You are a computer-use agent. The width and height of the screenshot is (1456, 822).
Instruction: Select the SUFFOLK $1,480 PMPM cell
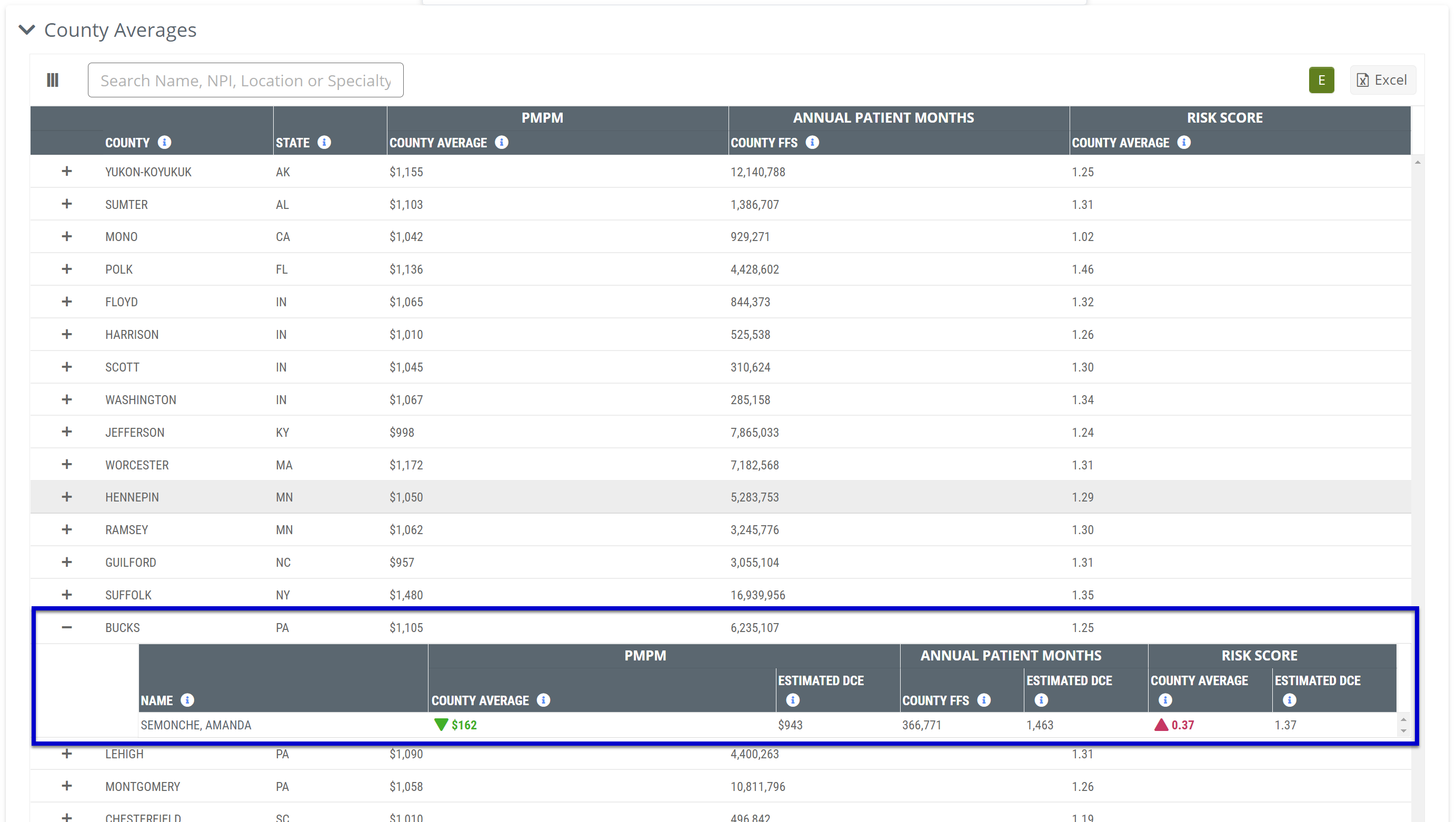[x=406, y=595]
